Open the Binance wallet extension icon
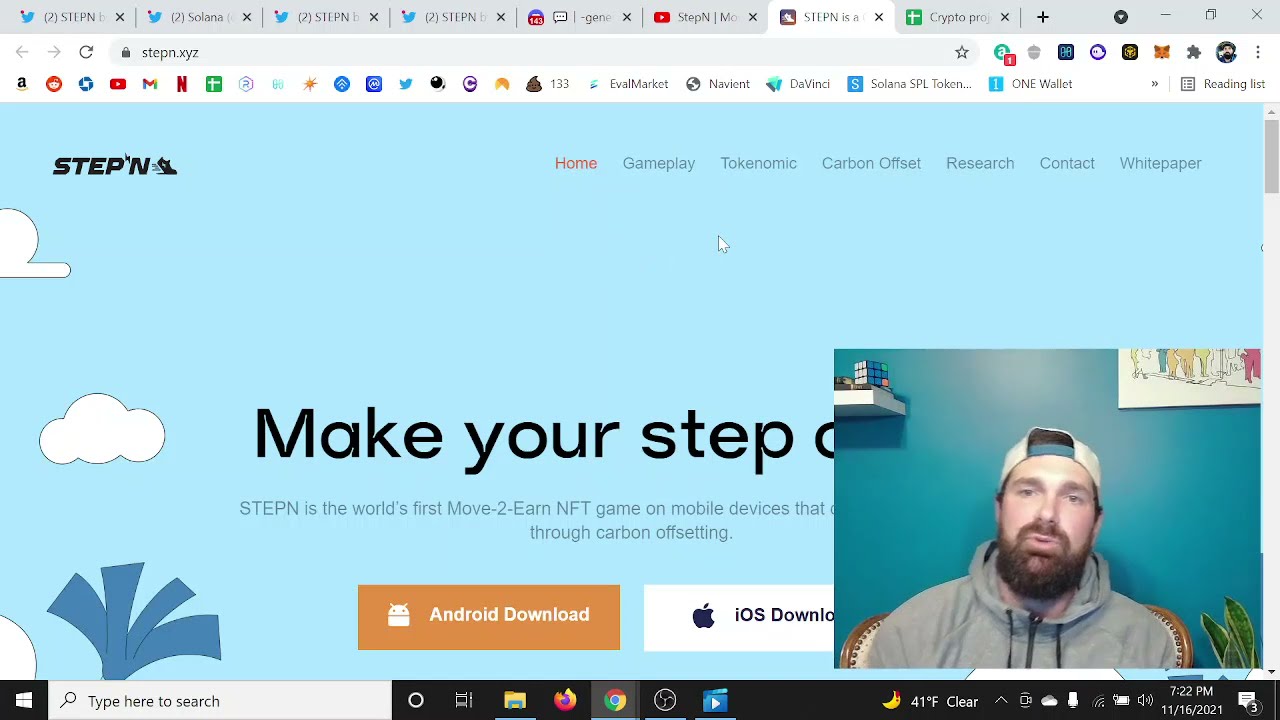Screen dimensions: 1280x720 click(x=1130, y=52)
